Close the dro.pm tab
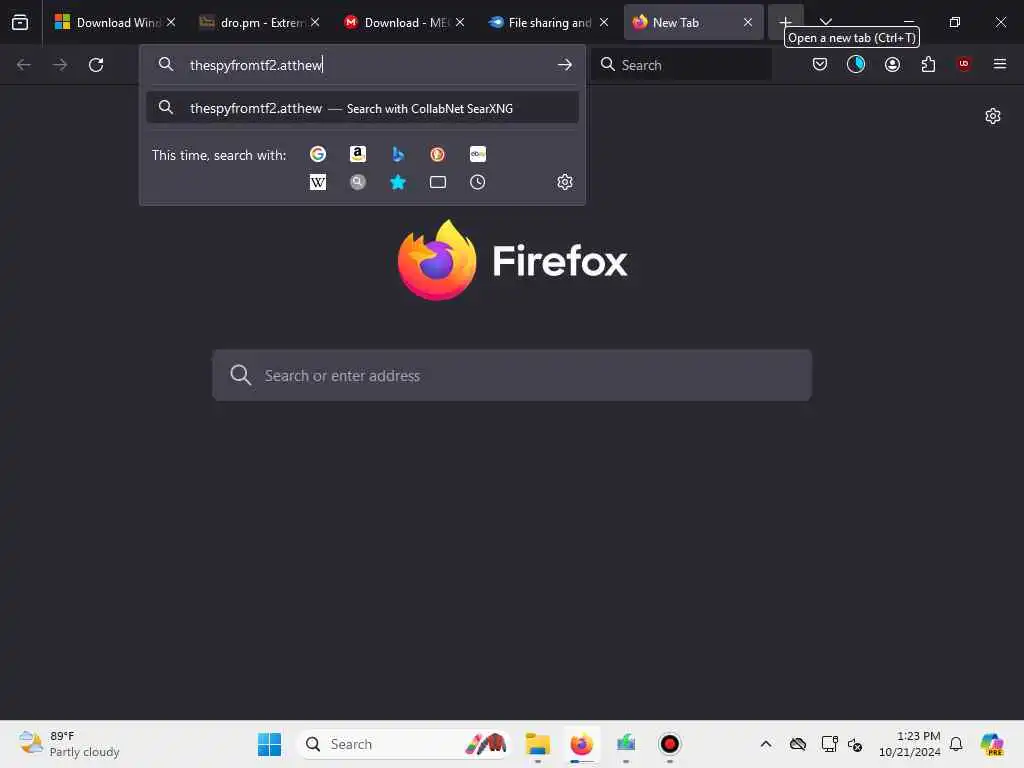This screenshot has height=768, width=1024. coord(315,22)
